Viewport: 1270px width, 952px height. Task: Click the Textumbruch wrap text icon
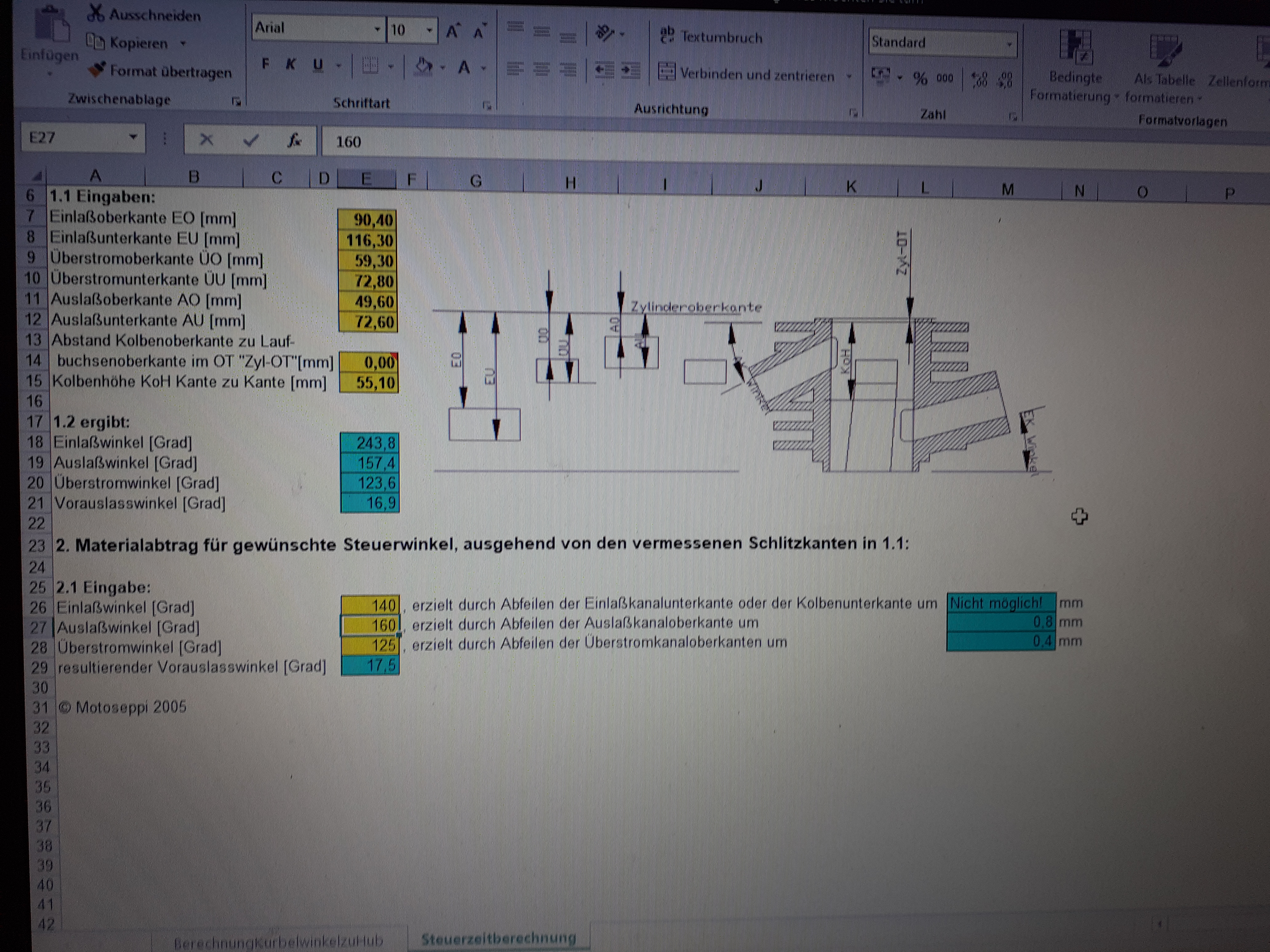click(667, 36)
